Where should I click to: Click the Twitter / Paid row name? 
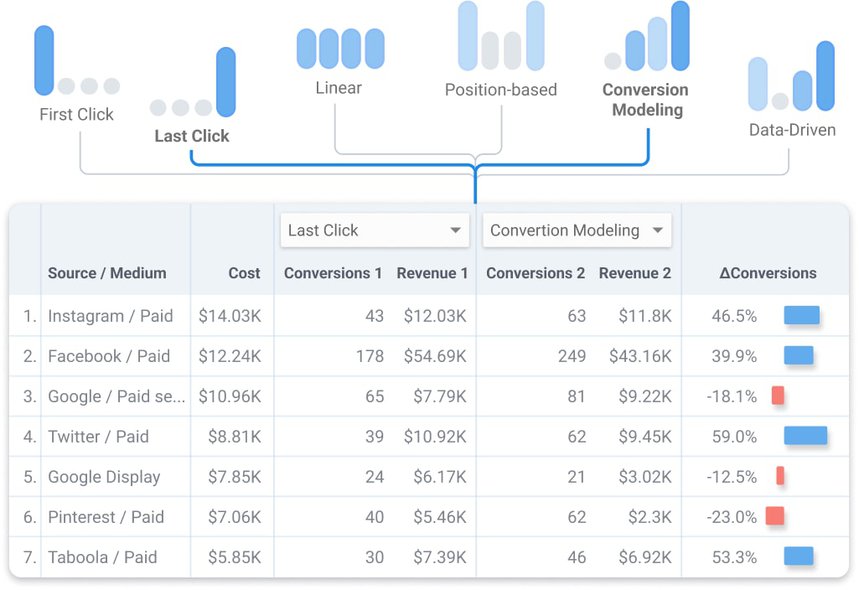pos(98,437)
